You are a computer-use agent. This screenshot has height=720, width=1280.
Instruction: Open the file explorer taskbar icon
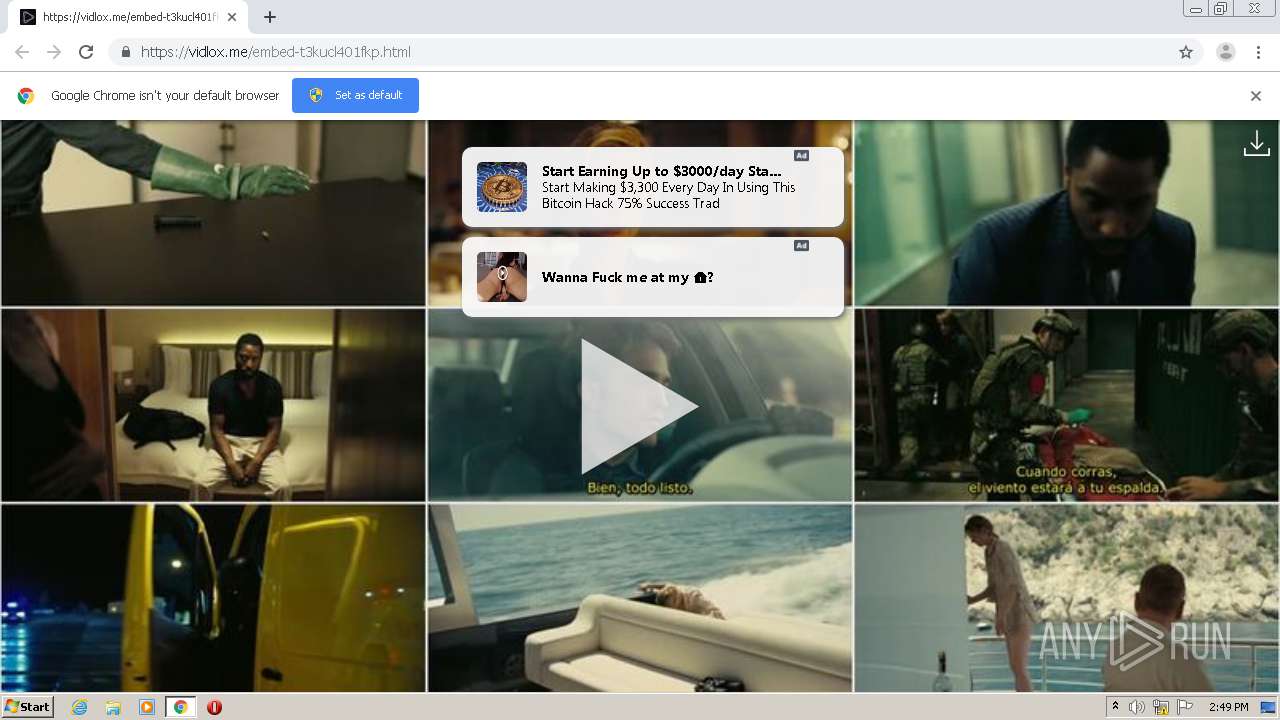113,707
